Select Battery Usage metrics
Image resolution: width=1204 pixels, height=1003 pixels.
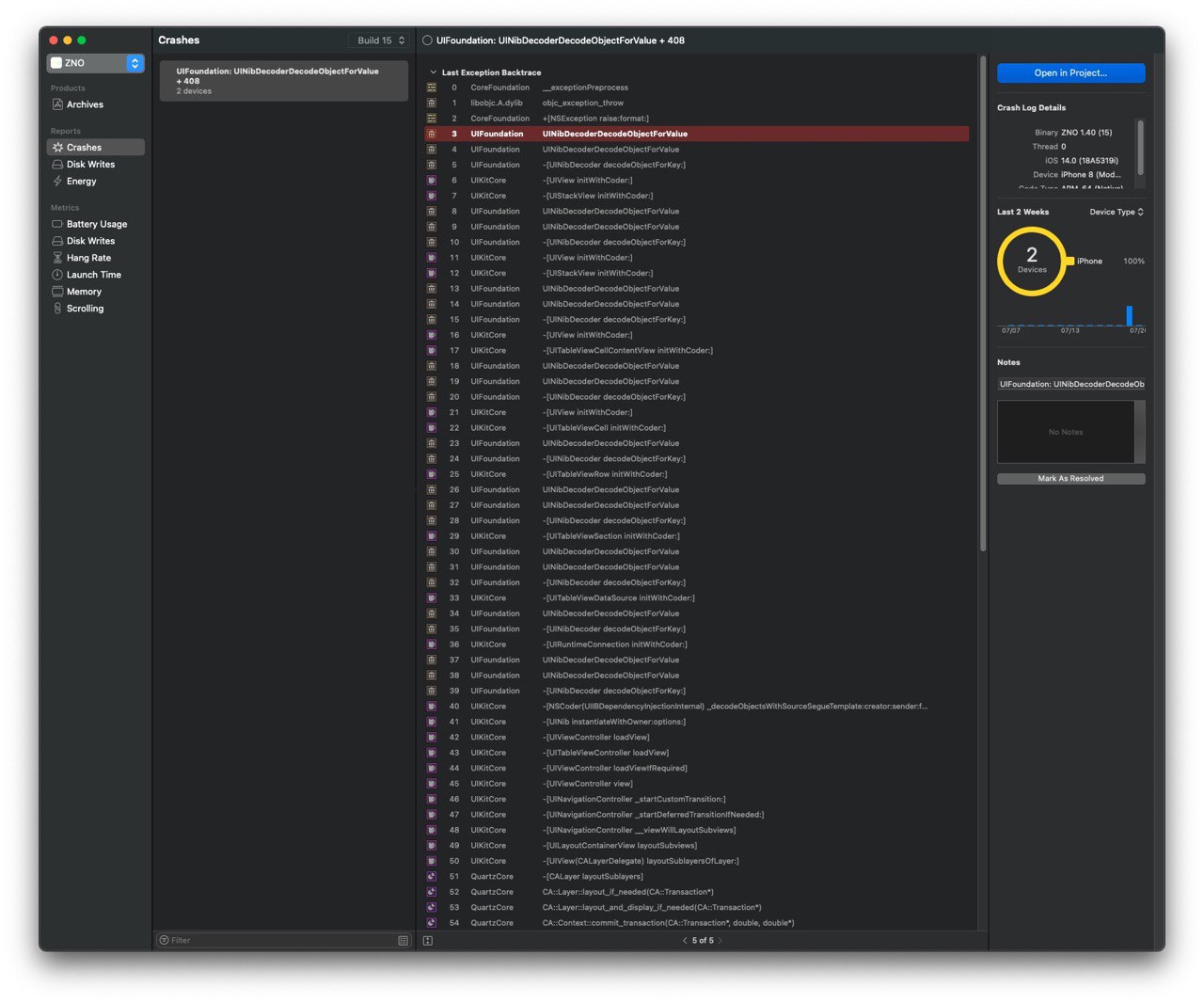pyautogui.click(x=95, y=224)
